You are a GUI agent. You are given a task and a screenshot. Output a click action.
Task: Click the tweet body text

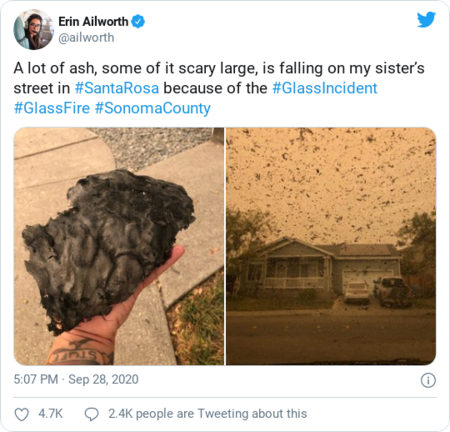point(219,88)
